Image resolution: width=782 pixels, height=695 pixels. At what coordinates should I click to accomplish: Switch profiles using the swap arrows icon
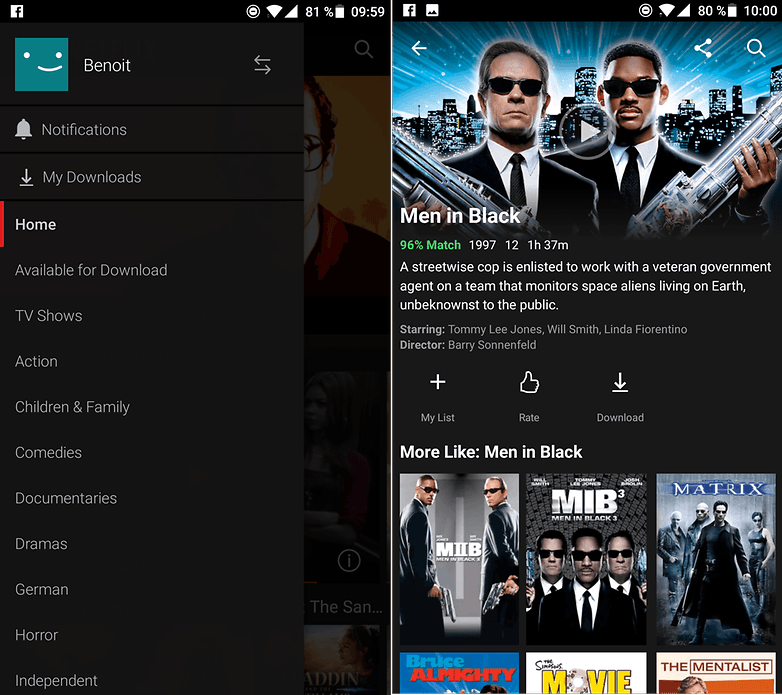tap(262, 65)
